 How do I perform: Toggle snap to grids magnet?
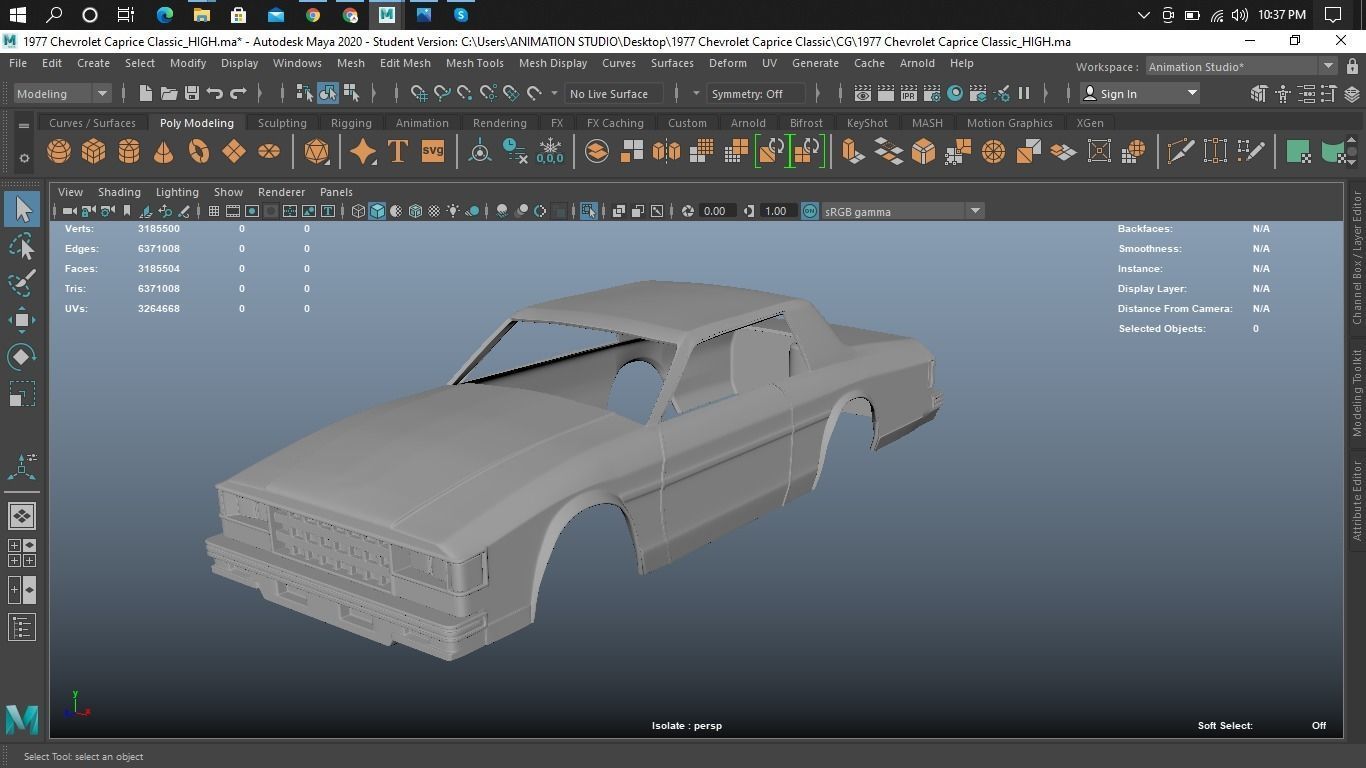coord(419,94)
